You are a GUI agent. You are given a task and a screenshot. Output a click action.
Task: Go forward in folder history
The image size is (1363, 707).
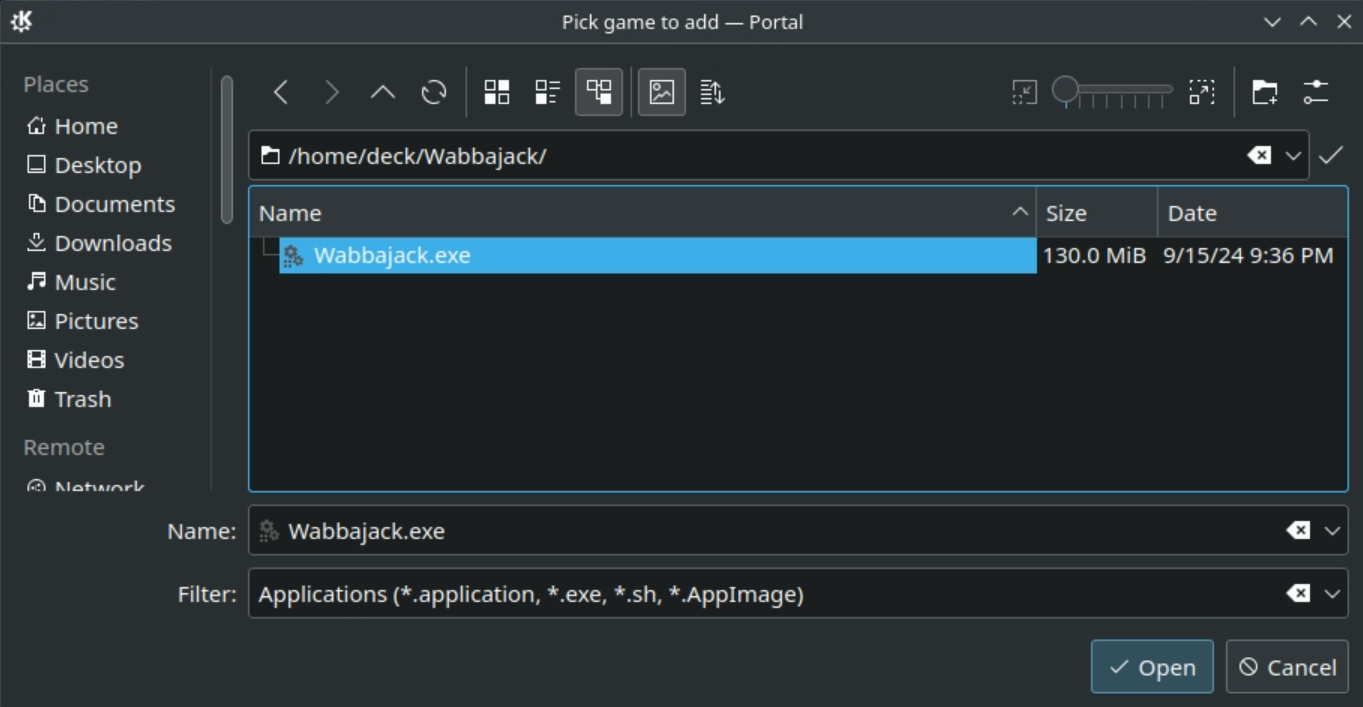click(332, 93)
